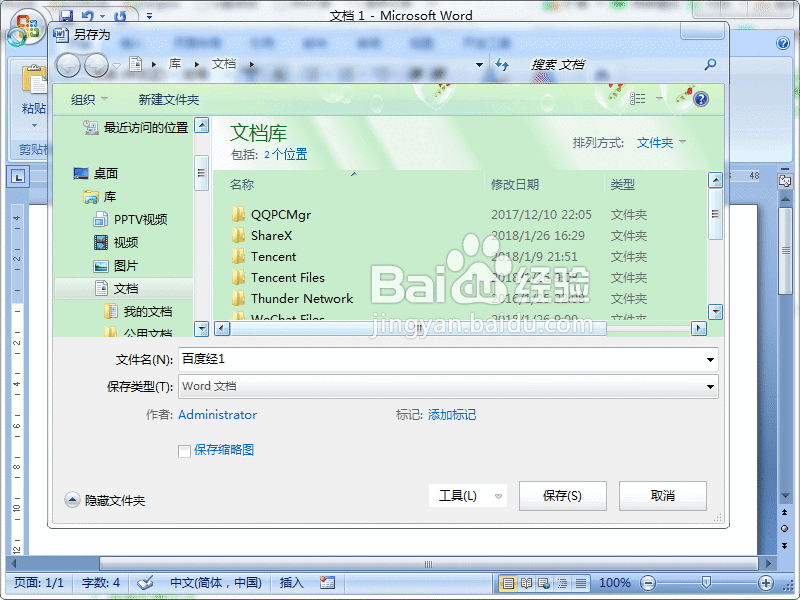Click 中文(简体，中国) language in status bar
The width and height of the screenshot is (800, 600).
coord(216,583)
